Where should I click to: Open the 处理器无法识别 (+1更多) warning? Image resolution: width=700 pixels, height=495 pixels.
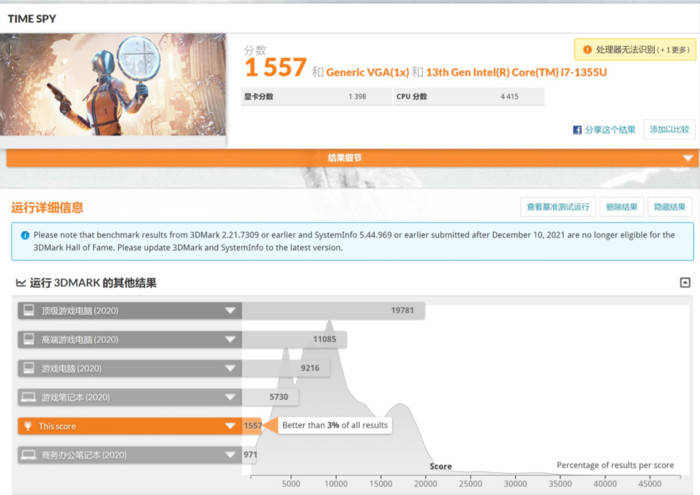[x=635, y=50]
